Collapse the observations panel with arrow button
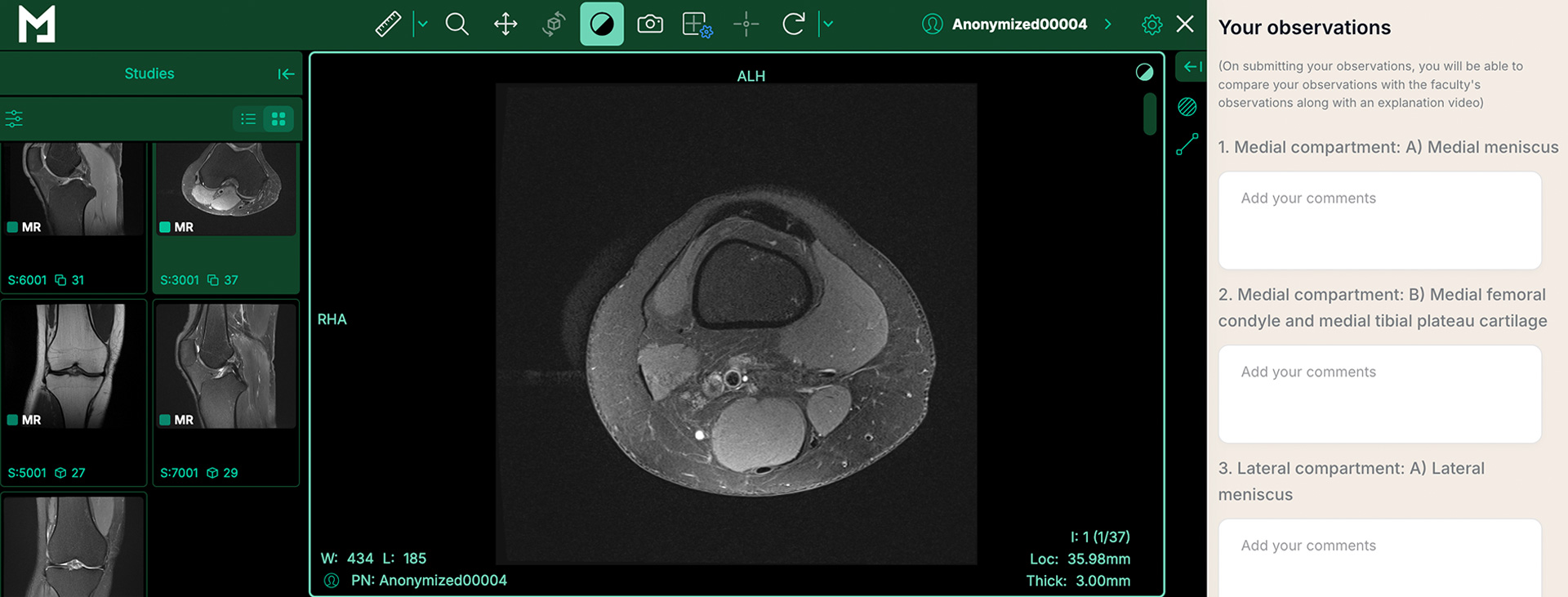1568x597 pixels. 1192,67
